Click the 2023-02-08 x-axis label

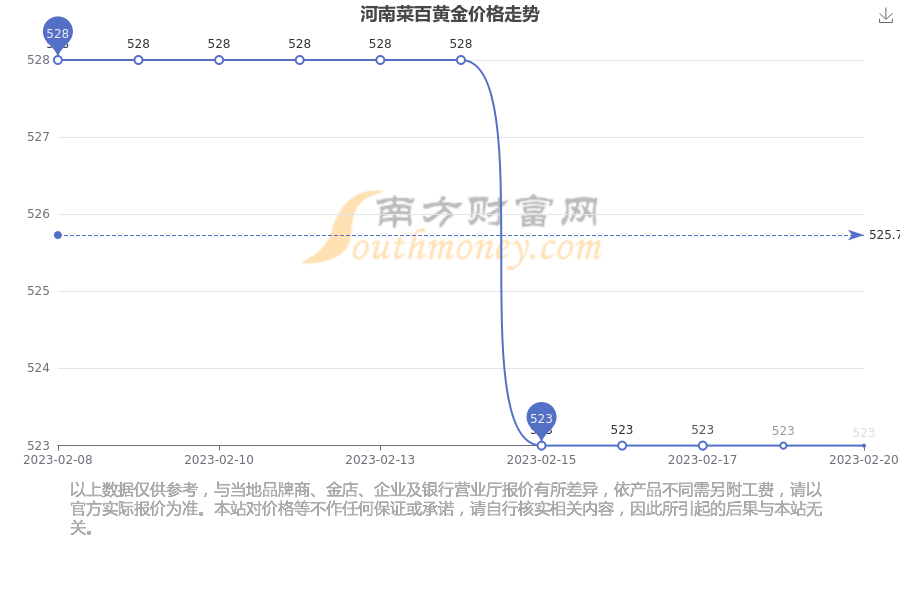pos(58,460)
